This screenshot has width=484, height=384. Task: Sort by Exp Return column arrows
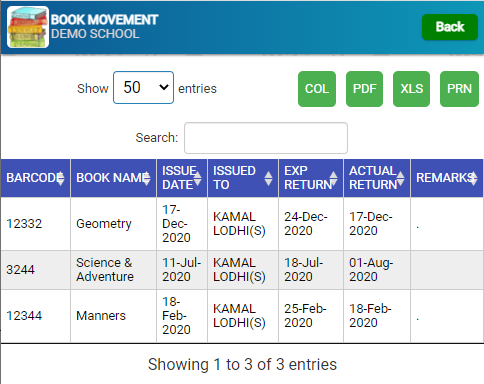tap(333, 178)
